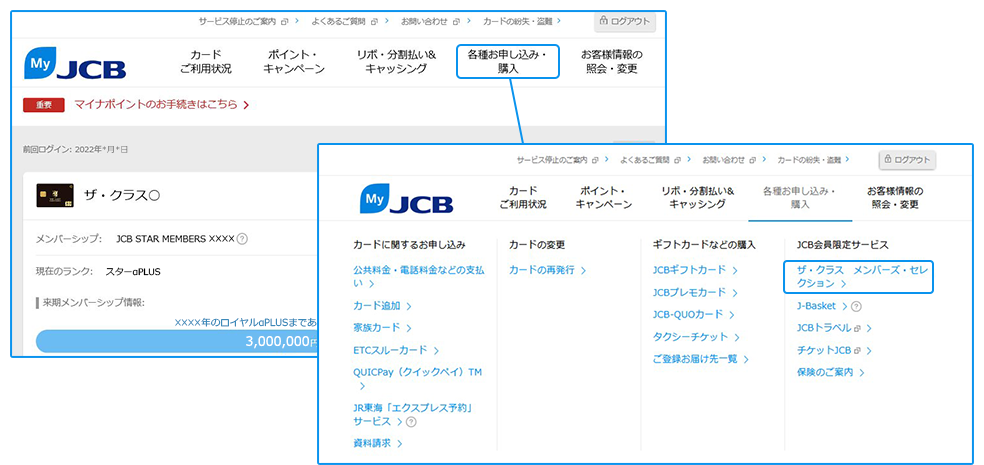984x465 pixels.
Task: Open the 資料請求 link
Action: (x=377, y=444)
